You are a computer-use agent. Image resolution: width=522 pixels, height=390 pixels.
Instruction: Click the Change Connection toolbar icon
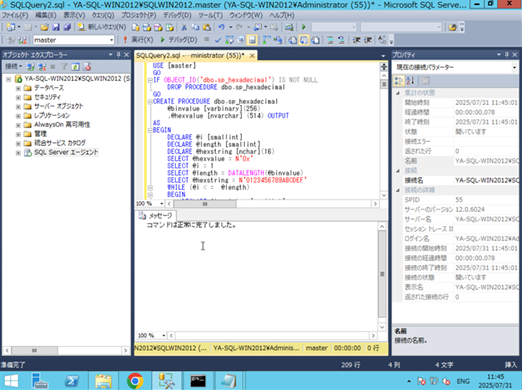tap(22, 40)
